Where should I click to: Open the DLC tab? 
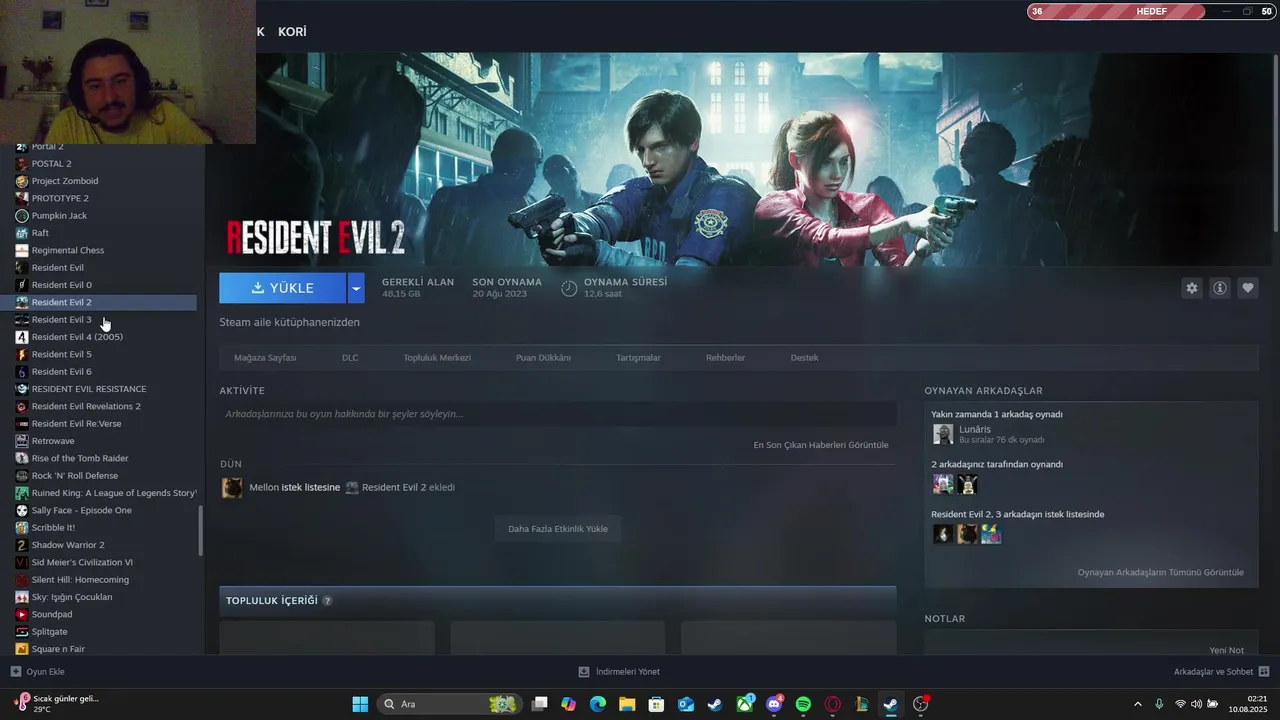(350, 358)
